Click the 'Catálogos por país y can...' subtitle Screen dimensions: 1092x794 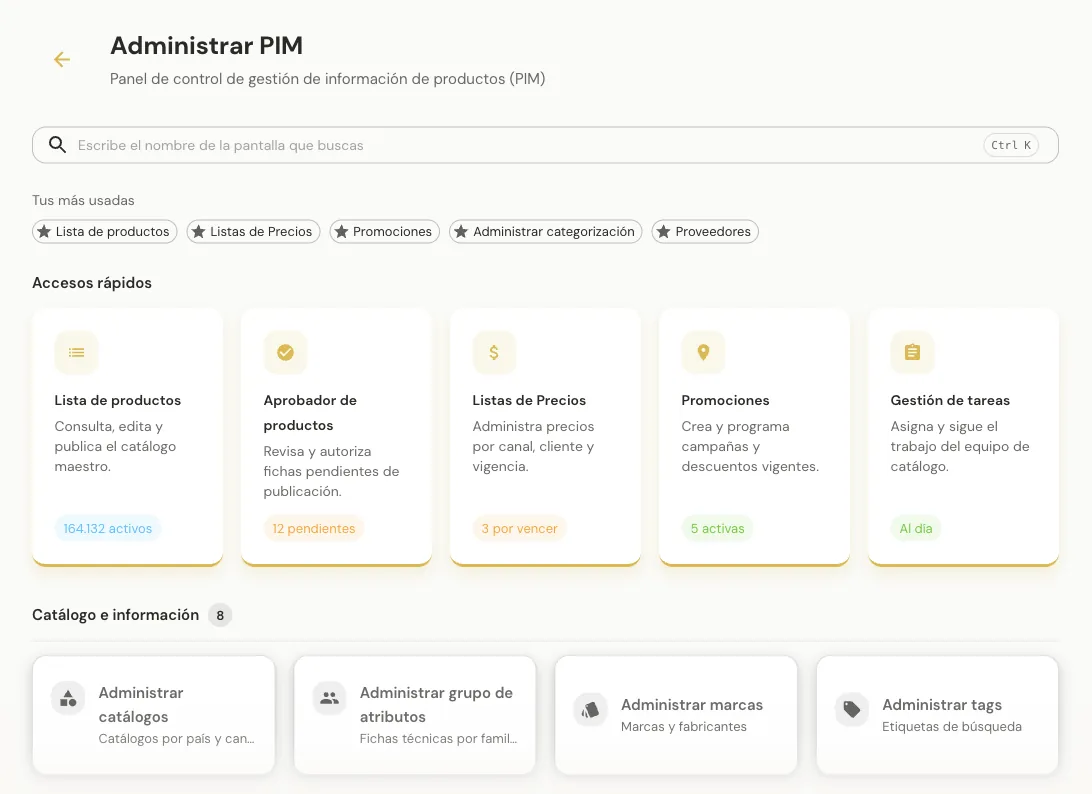(x=176, y=738)
